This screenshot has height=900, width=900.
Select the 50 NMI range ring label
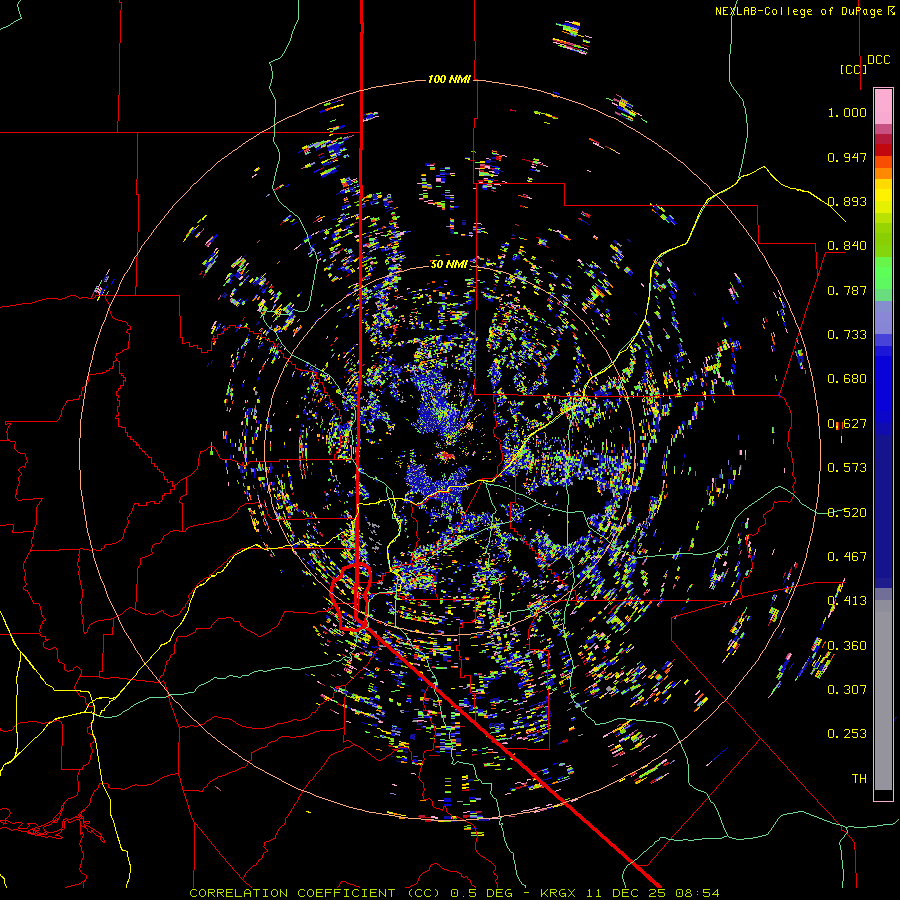click(x=449, y=264)
